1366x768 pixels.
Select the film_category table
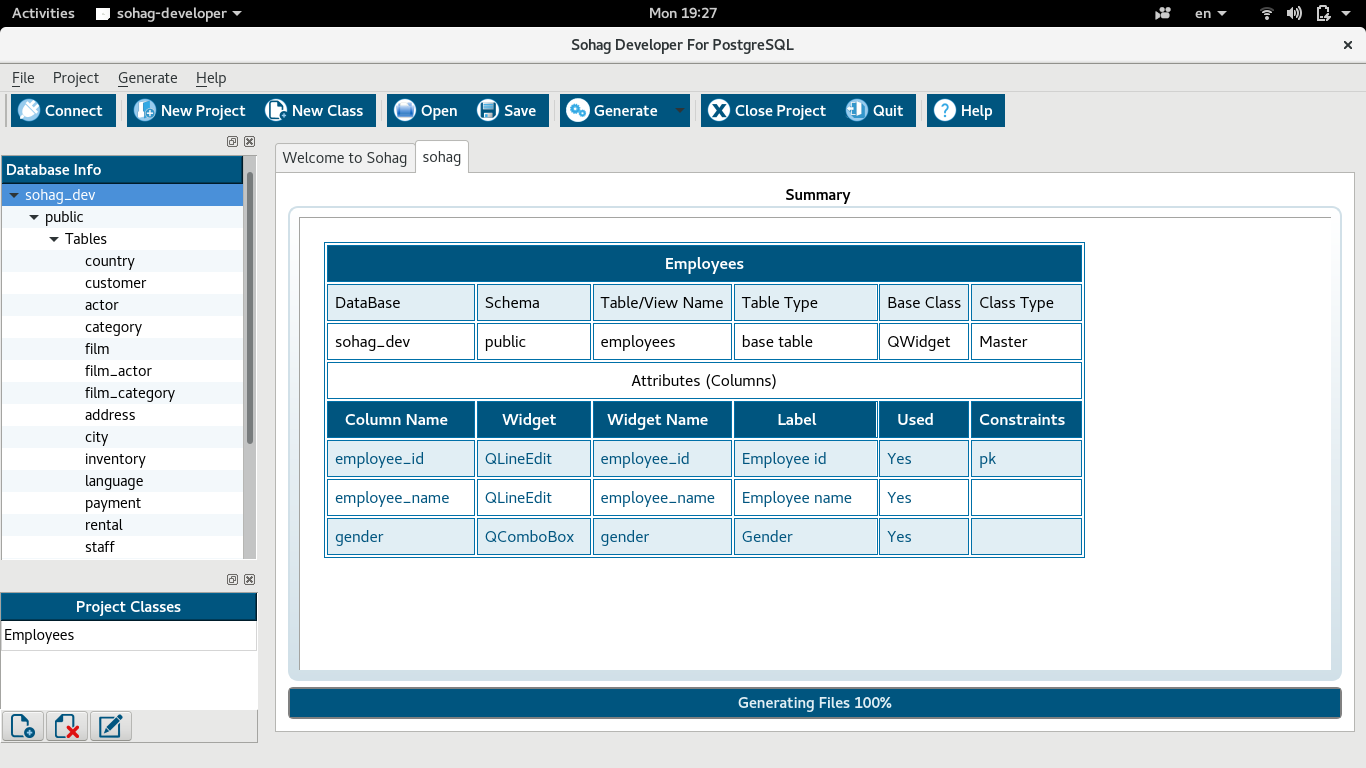click(130, 393)
